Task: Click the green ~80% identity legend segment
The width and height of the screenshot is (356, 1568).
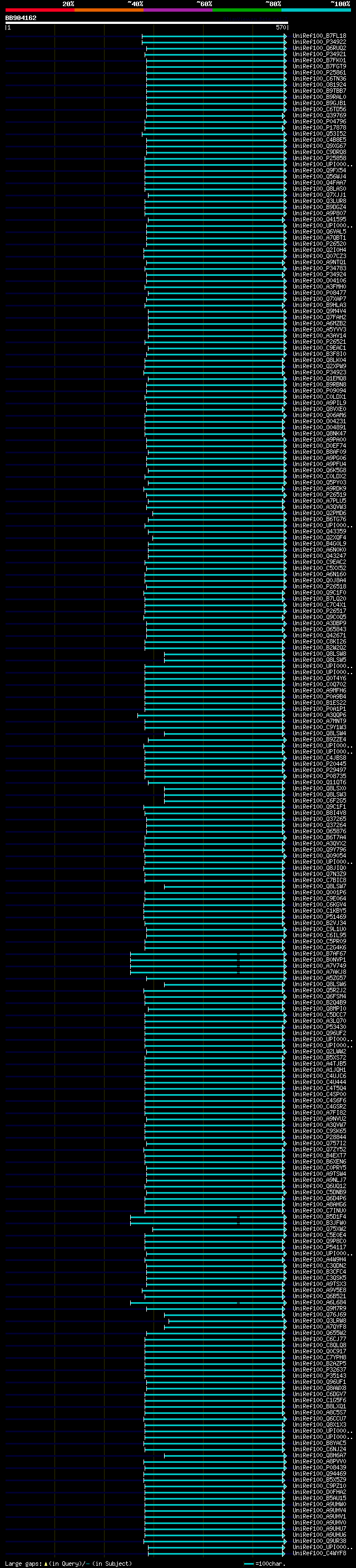Action: (247, 10)
